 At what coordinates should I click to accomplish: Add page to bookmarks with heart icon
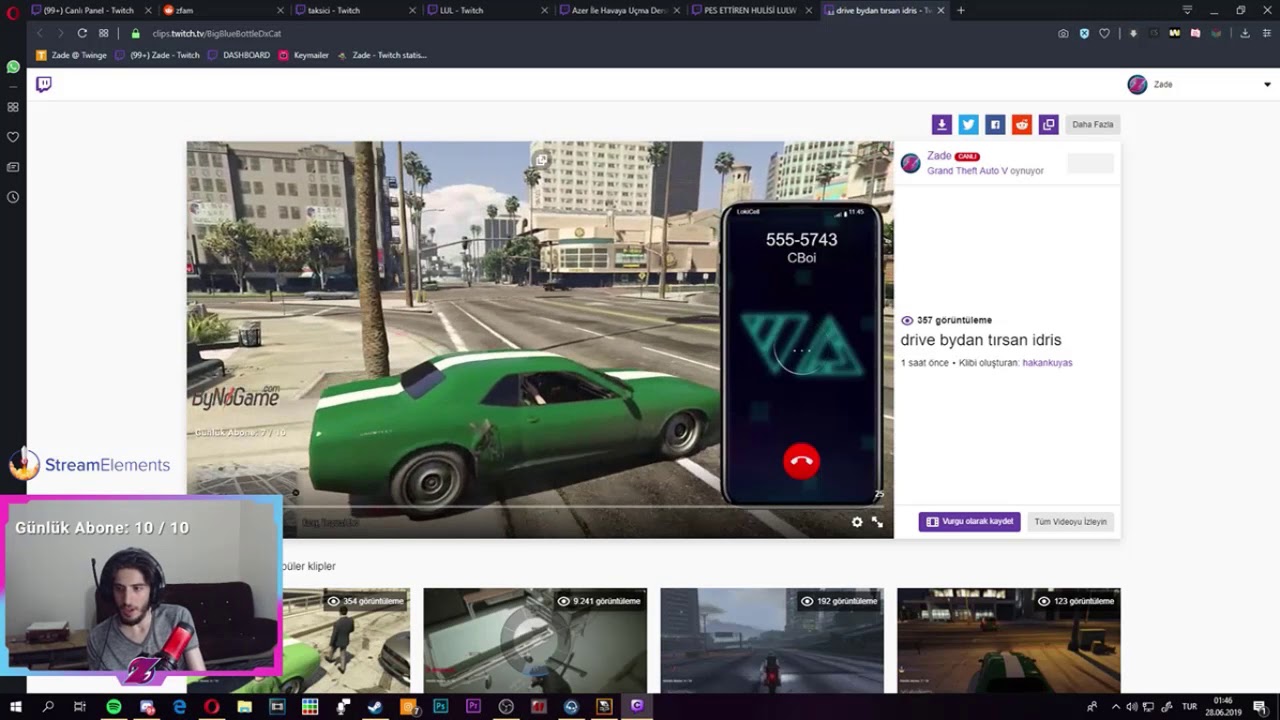(x=1104, y=33)
